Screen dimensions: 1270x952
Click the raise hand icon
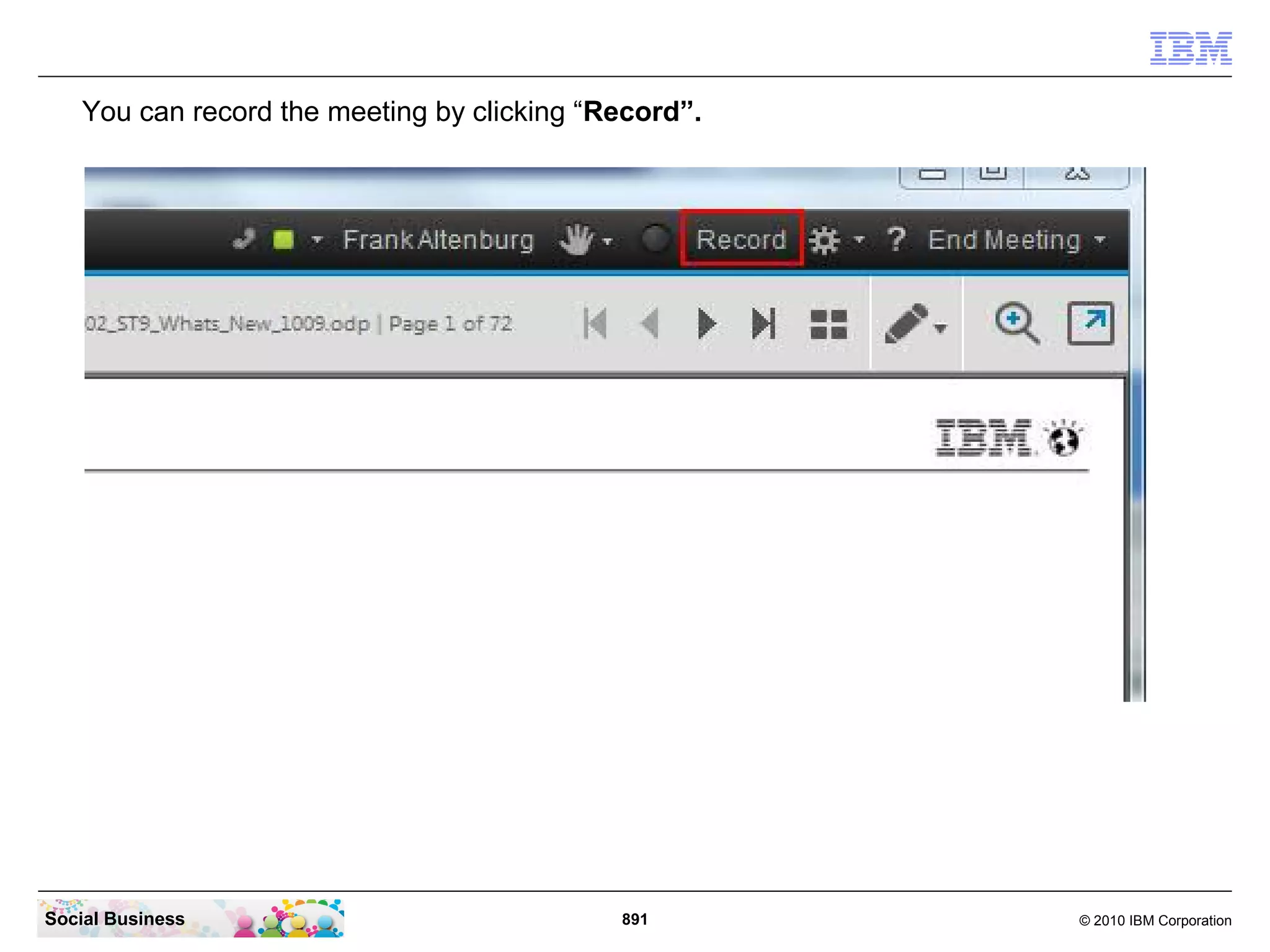[577, 239]
